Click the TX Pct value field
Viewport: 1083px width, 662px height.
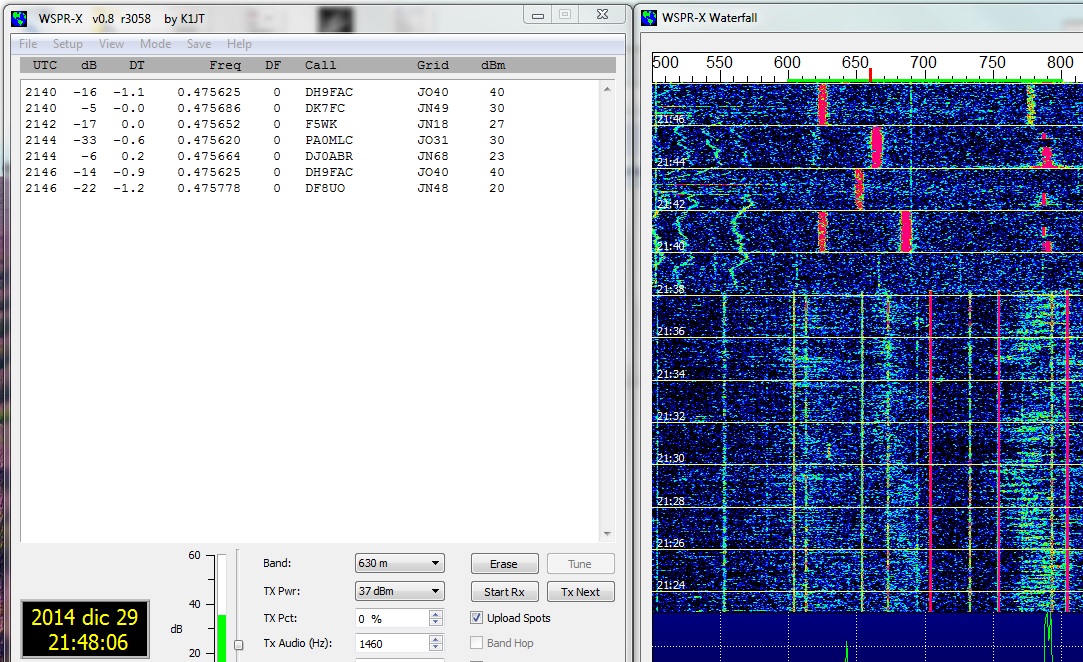click(x=392, y=618)
